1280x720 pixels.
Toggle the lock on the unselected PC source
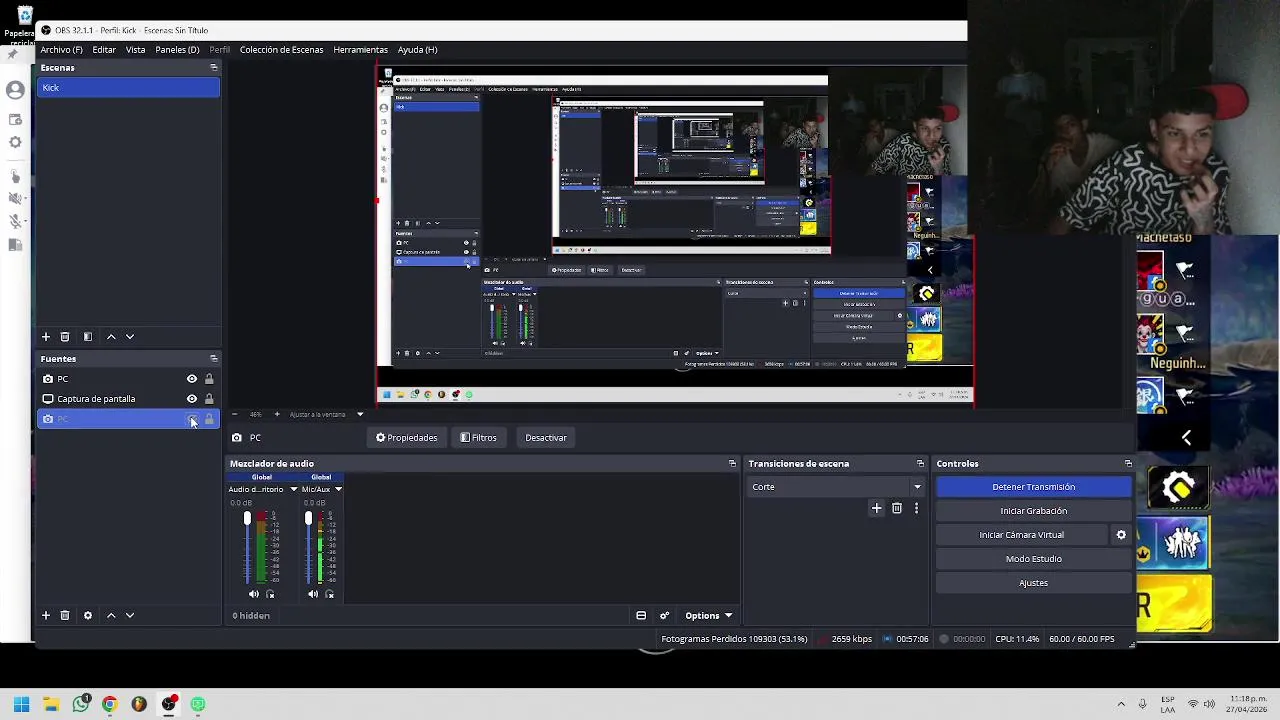click(x=209, y=379)
